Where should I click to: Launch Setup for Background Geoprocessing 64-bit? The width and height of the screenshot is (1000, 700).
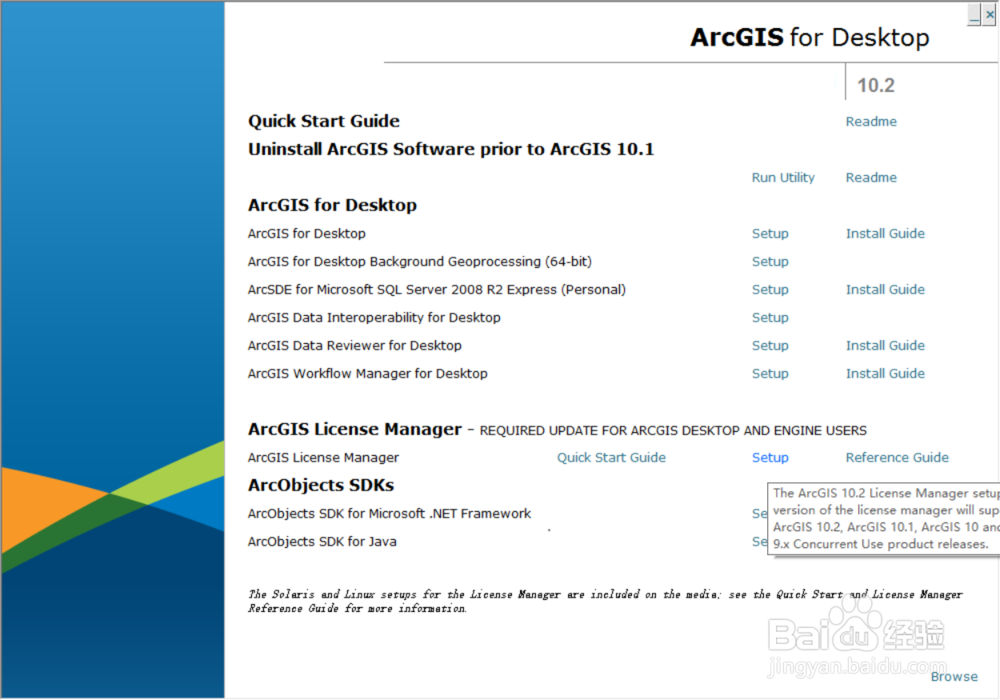[770, 261]
